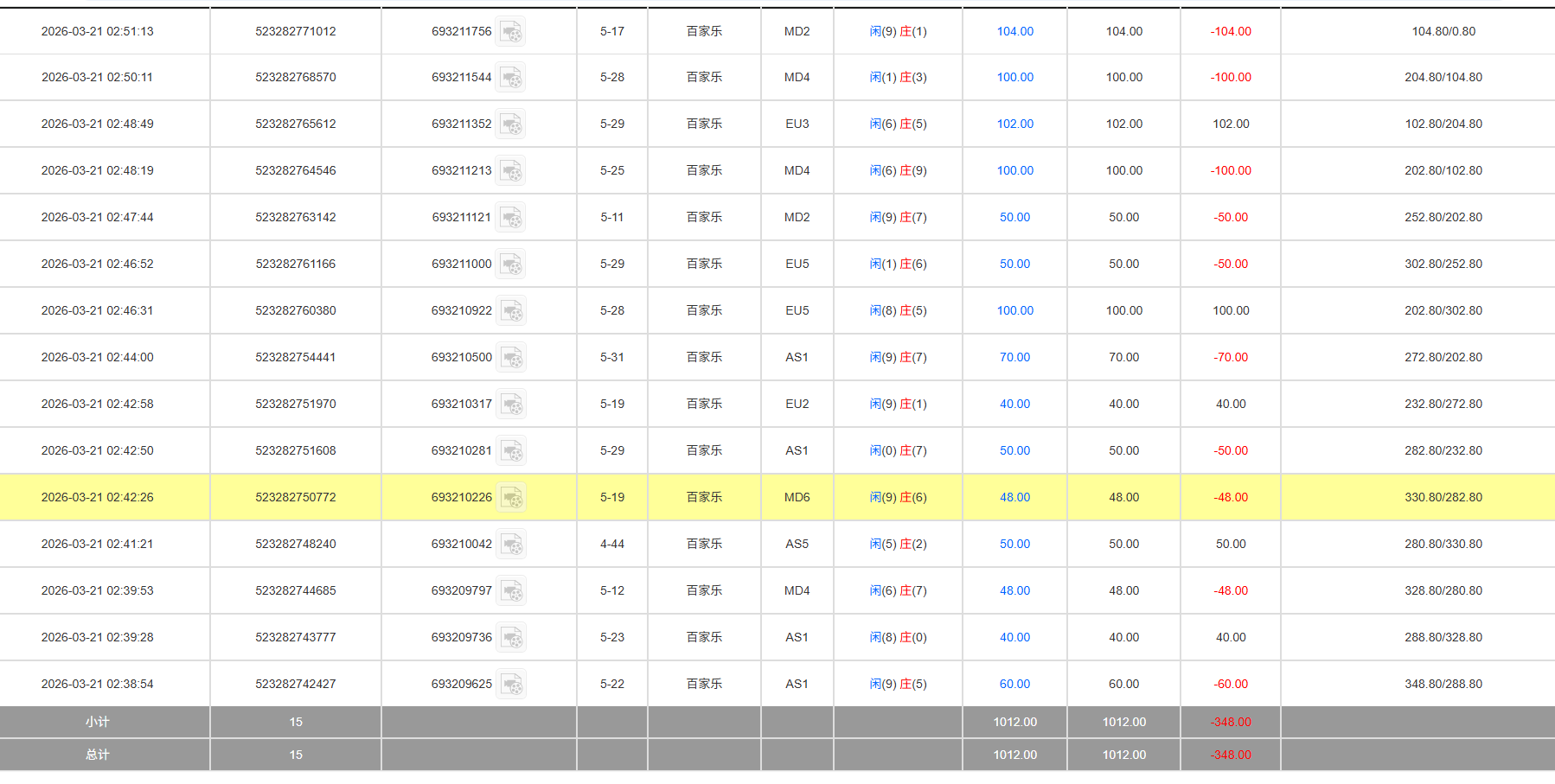Open the blue 102.00 bet amount link
1555x784 pixels.
pyautogui.click(x=1014, y=124)
